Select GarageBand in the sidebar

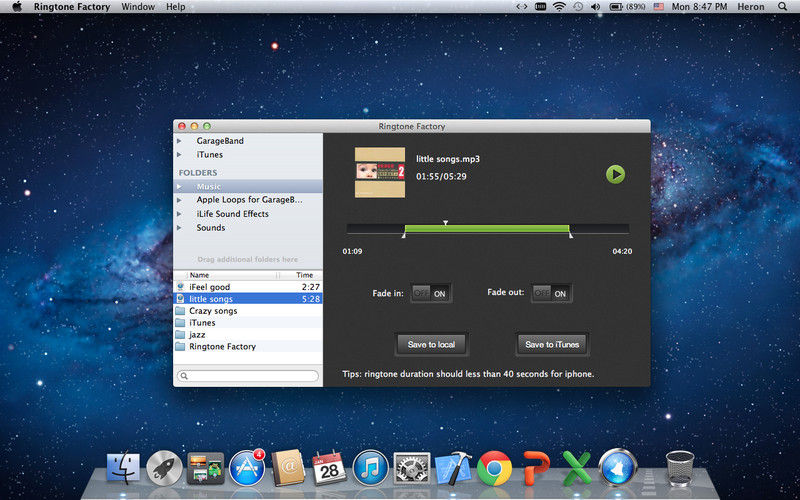(x=220, y=141)
